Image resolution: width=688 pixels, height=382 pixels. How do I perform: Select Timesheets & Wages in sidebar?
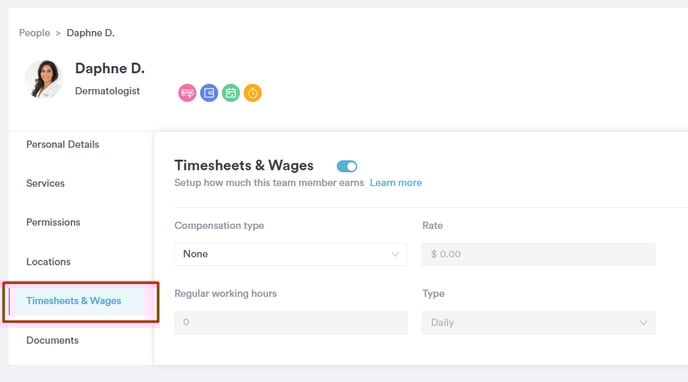[74, 301]
